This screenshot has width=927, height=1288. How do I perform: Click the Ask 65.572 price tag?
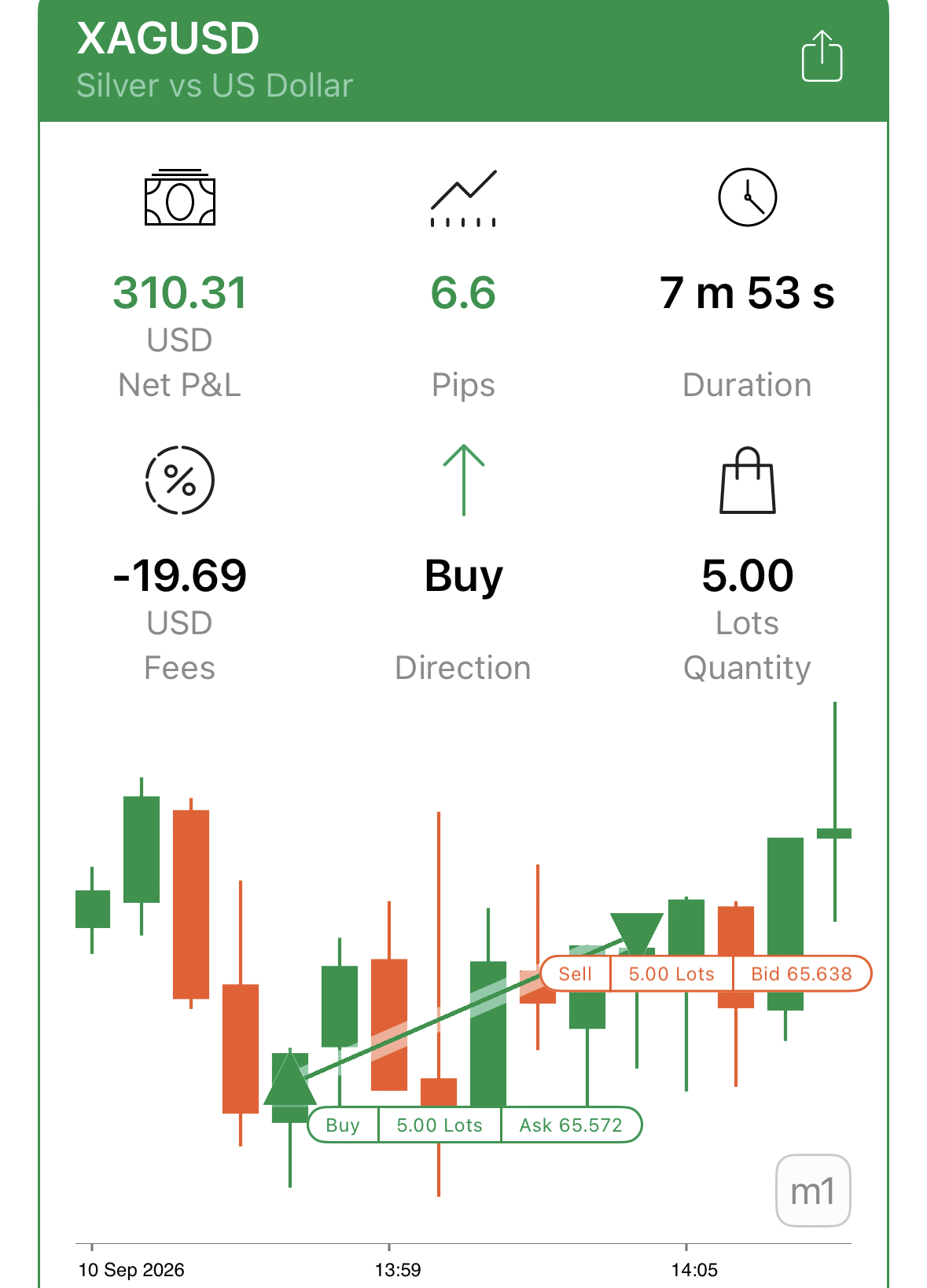click(571, 1125)
